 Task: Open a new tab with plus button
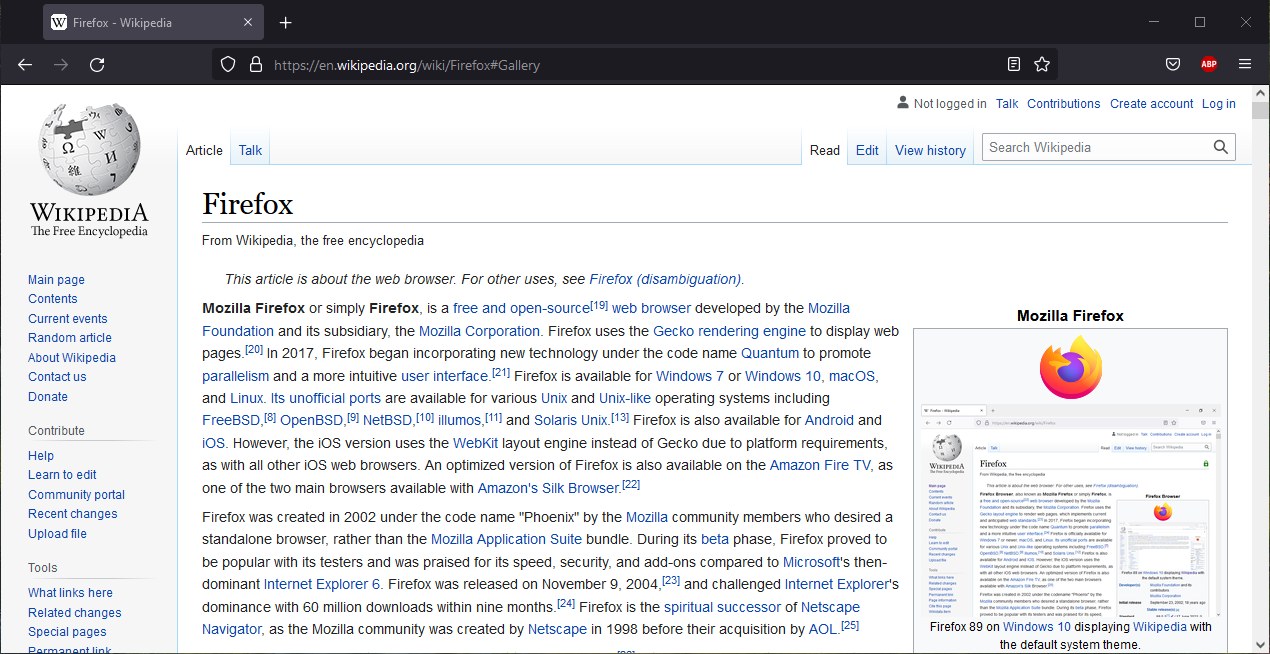coord(286,22)
